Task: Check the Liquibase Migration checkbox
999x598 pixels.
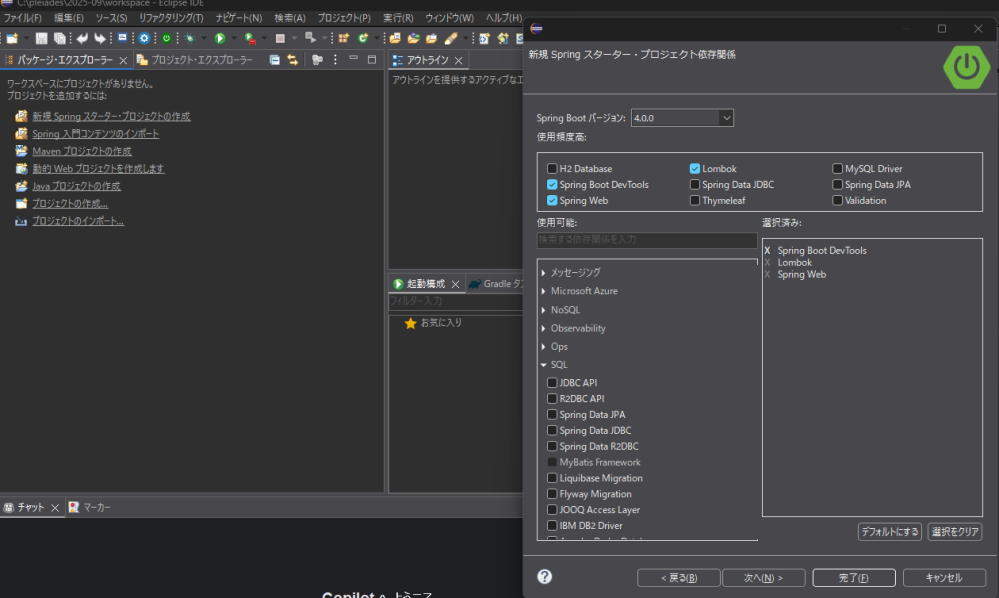Action: point(552,478)
